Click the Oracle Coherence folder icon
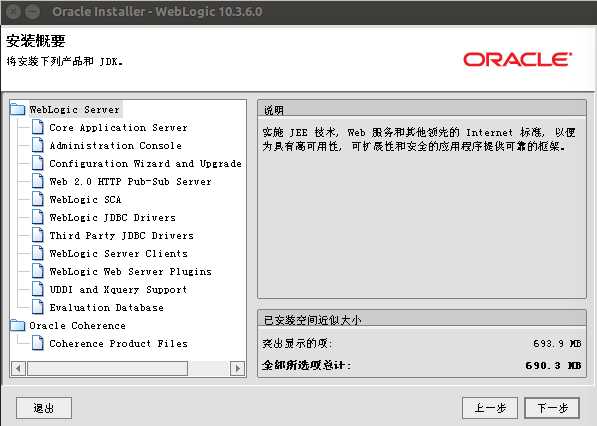Screen dimensions: 597x426 point(18,325)
